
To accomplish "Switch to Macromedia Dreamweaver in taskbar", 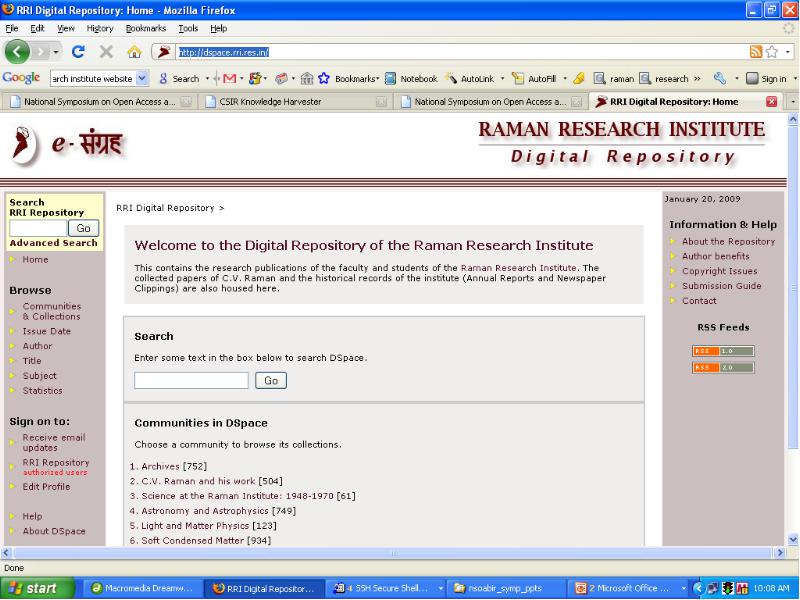I will [x=141, y=588].
